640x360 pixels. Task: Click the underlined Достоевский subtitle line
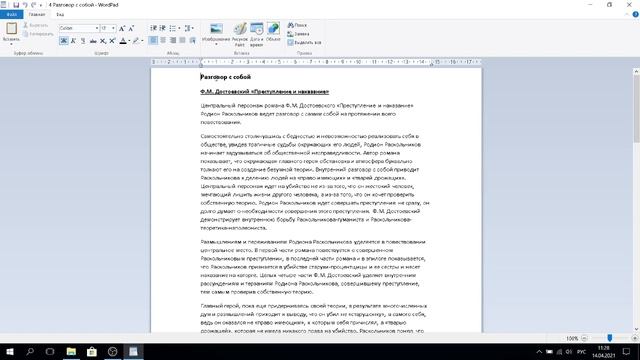[x=264, y=91]
